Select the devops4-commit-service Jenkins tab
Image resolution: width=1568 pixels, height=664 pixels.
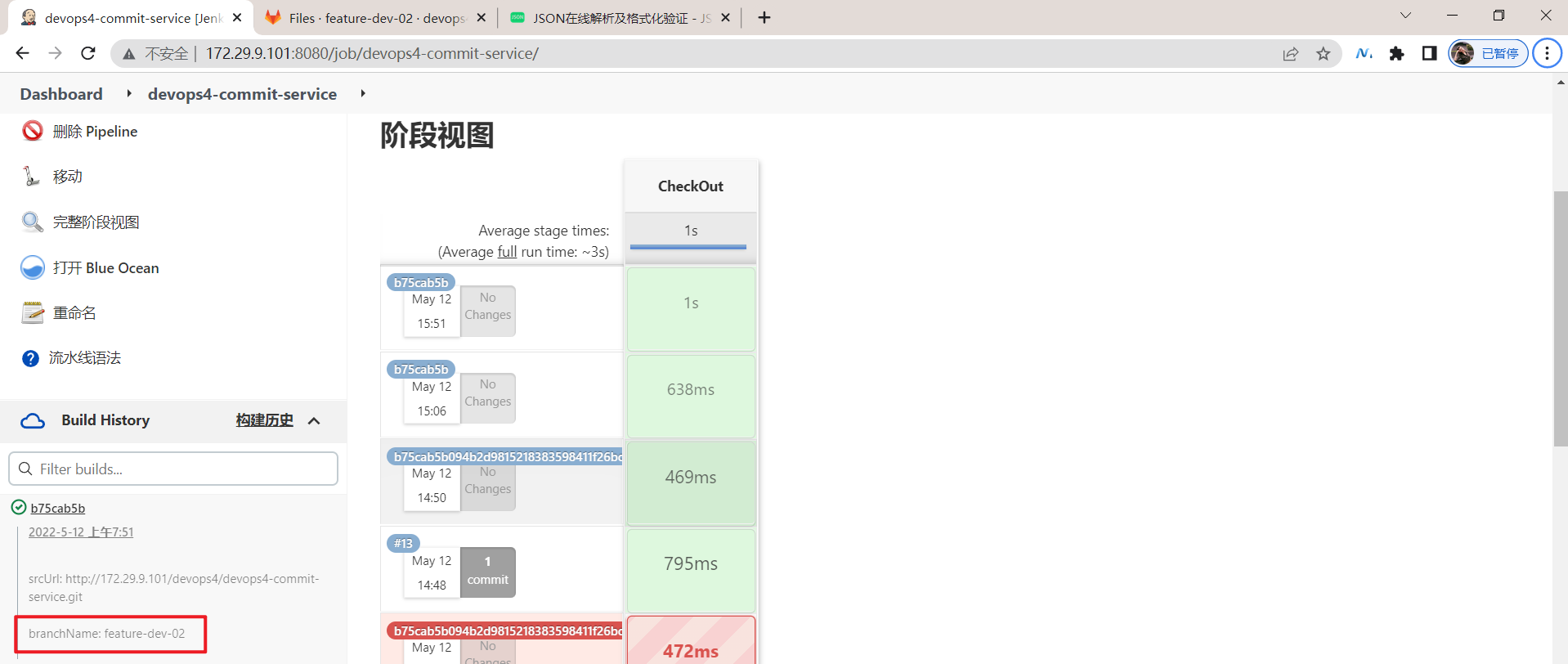131,17
